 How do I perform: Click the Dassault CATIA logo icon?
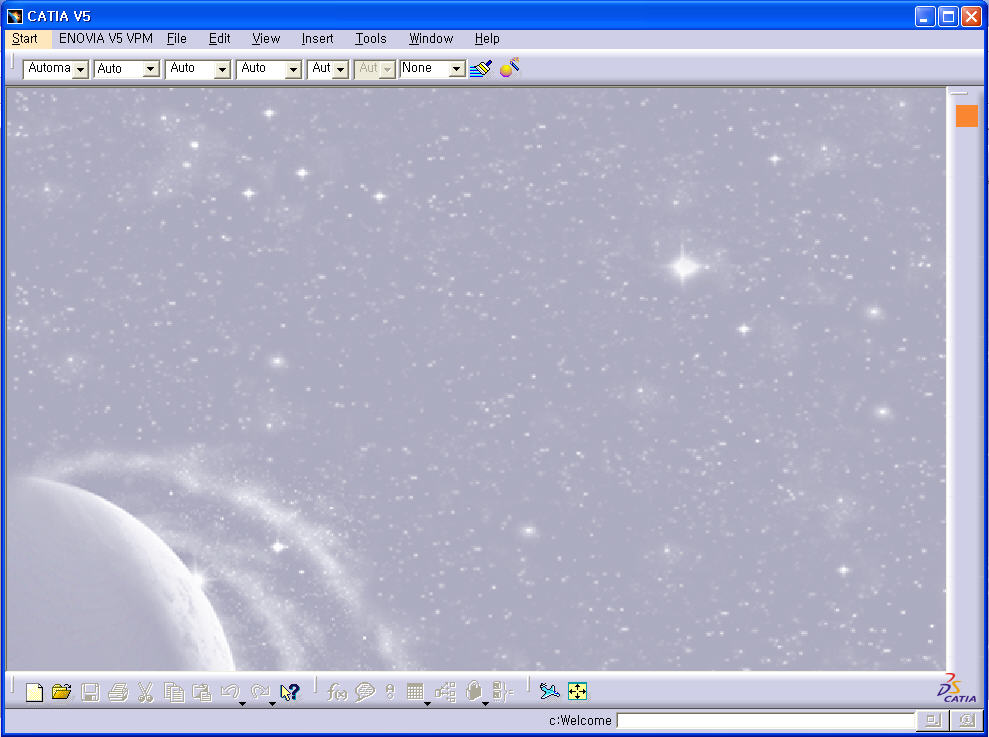(x=956, y=689)
